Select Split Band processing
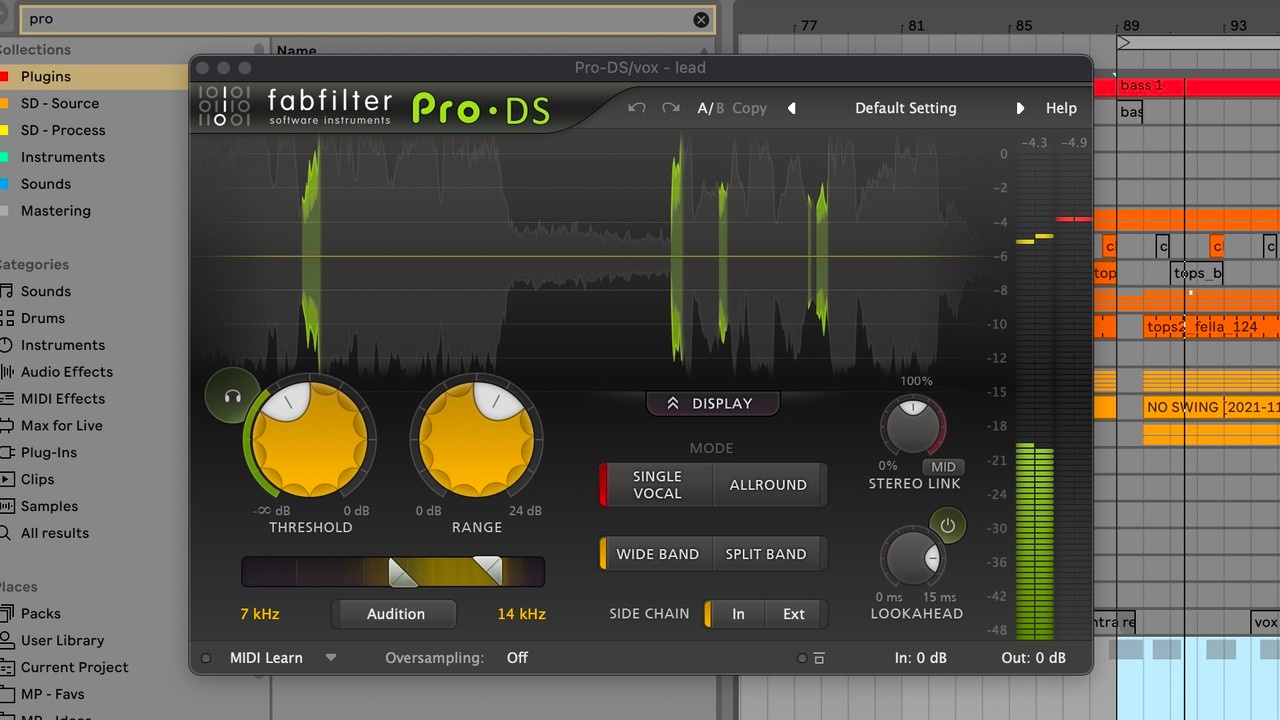This screenshot has height=720, width=1280. (x=766, y=554)
